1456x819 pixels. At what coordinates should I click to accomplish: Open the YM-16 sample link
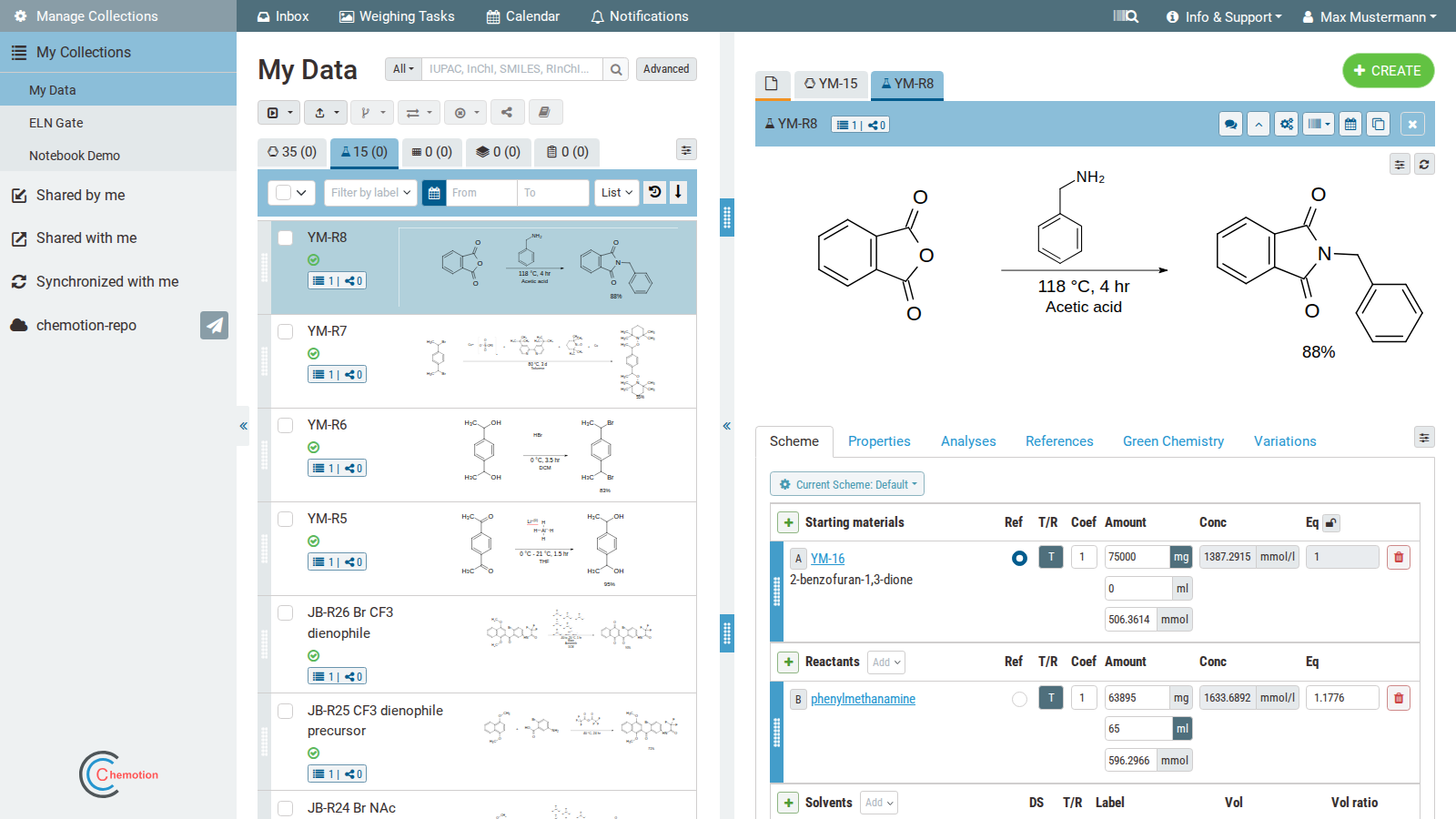point(827,559)
